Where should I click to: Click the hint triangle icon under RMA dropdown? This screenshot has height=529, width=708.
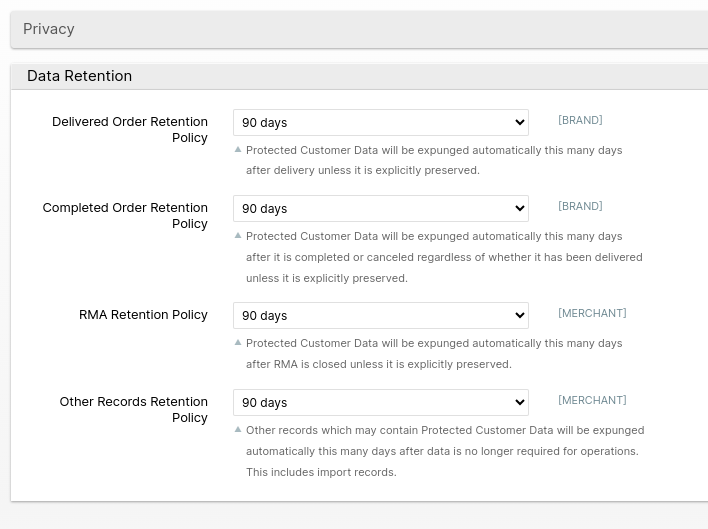(x=238, y=343)
